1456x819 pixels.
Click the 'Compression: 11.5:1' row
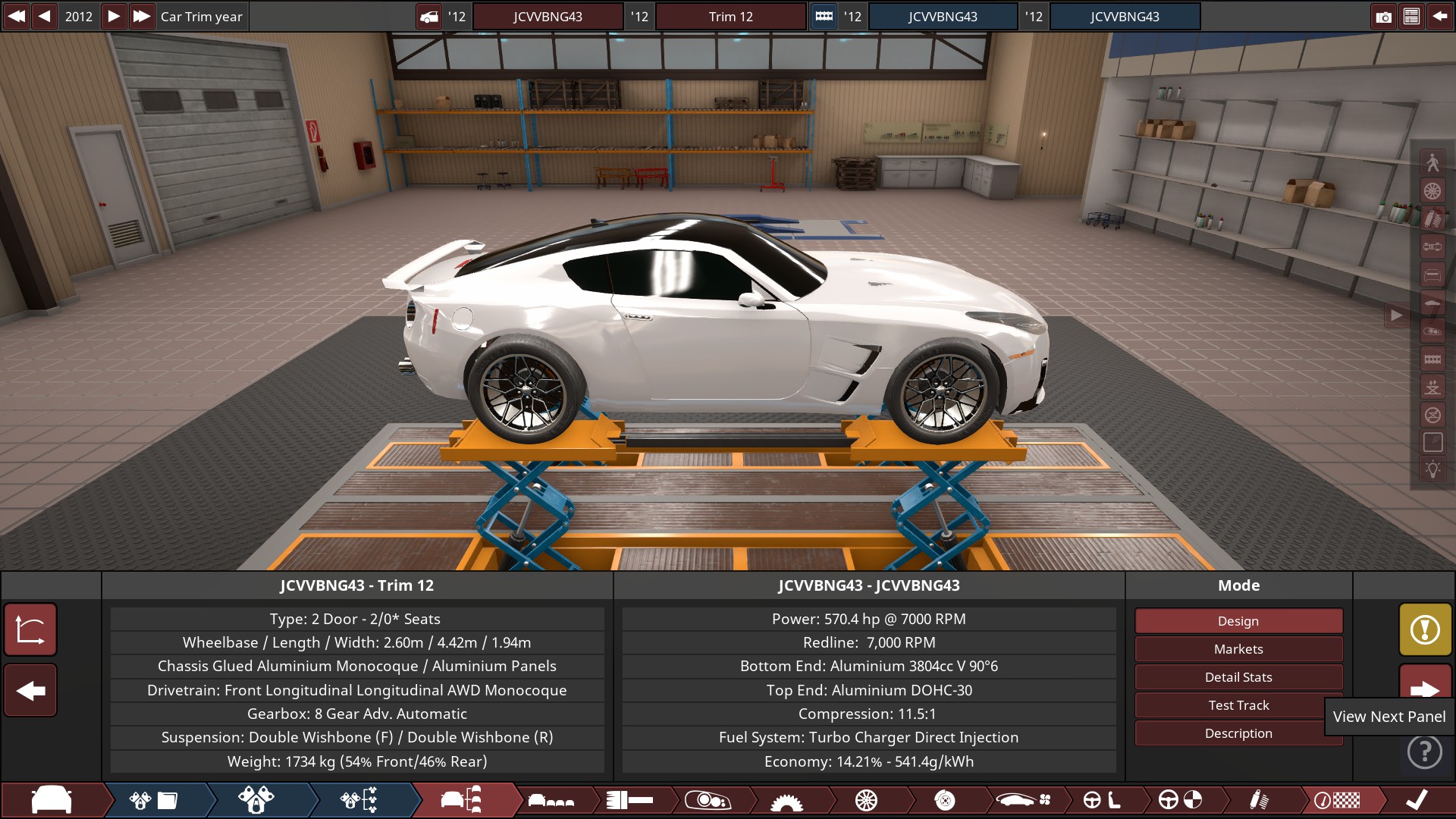(x=869, y=714)
